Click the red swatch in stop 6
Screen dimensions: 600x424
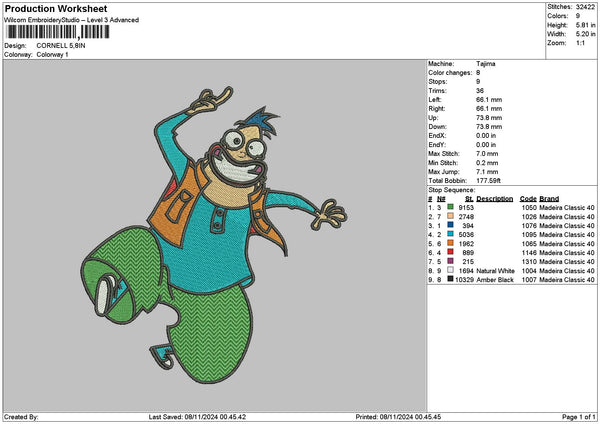450,253
